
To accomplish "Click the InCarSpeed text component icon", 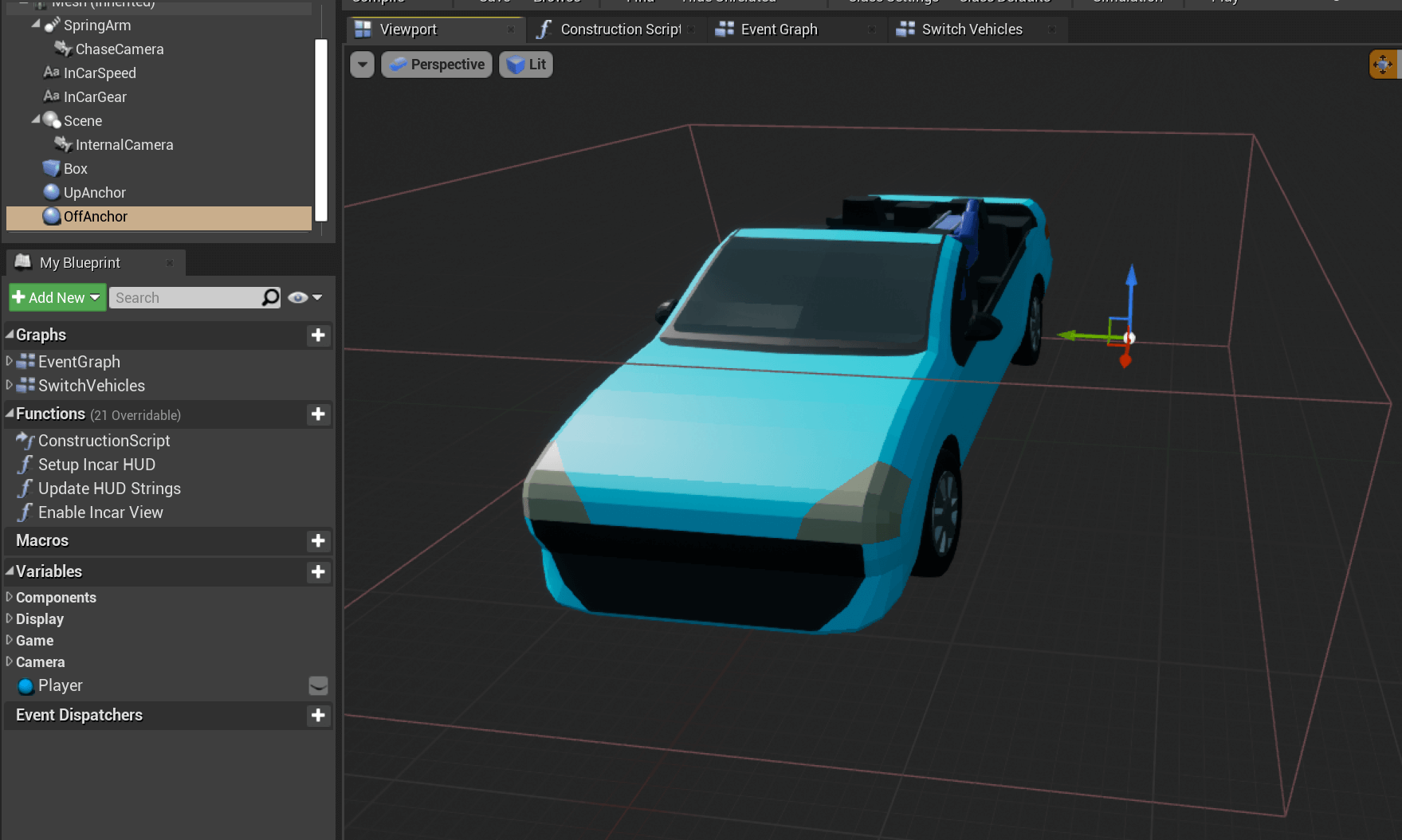I will click(x=52, y=73).
